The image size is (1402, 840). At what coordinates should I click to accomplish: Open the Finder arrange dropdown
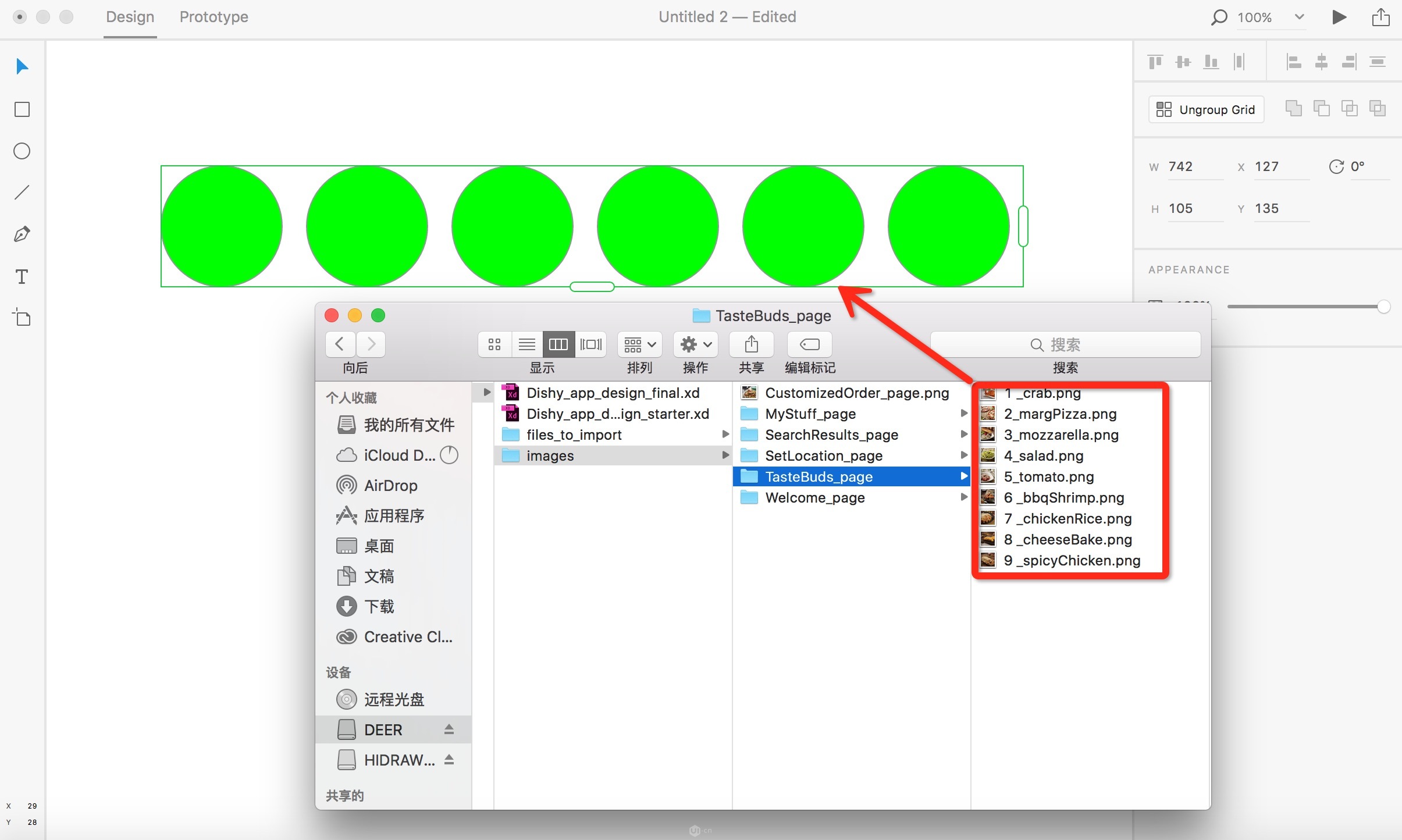coord(639,344)
